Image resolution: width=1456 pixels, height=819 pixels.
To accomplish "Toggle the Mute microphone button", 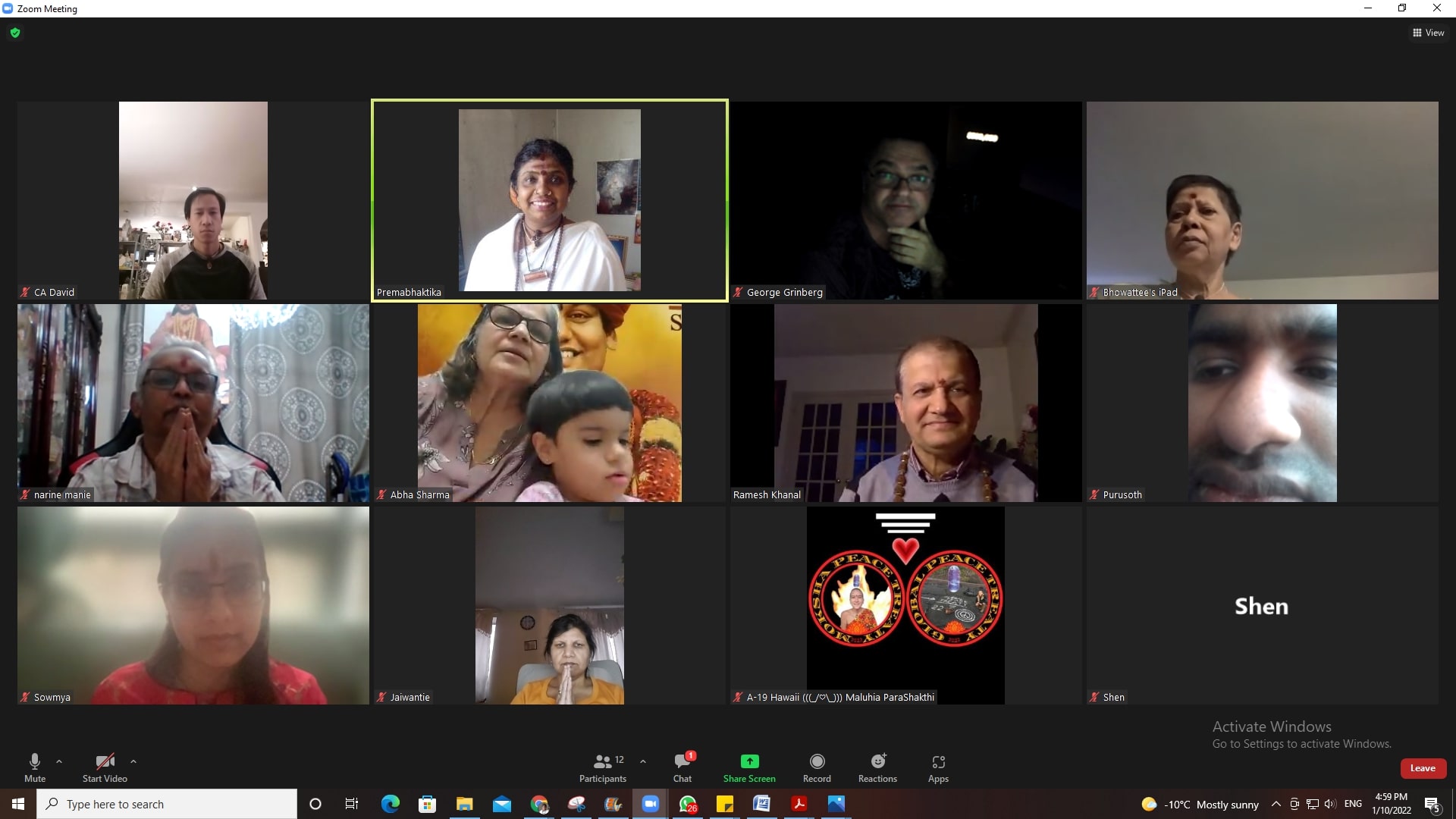I will [x=35, y=767].
